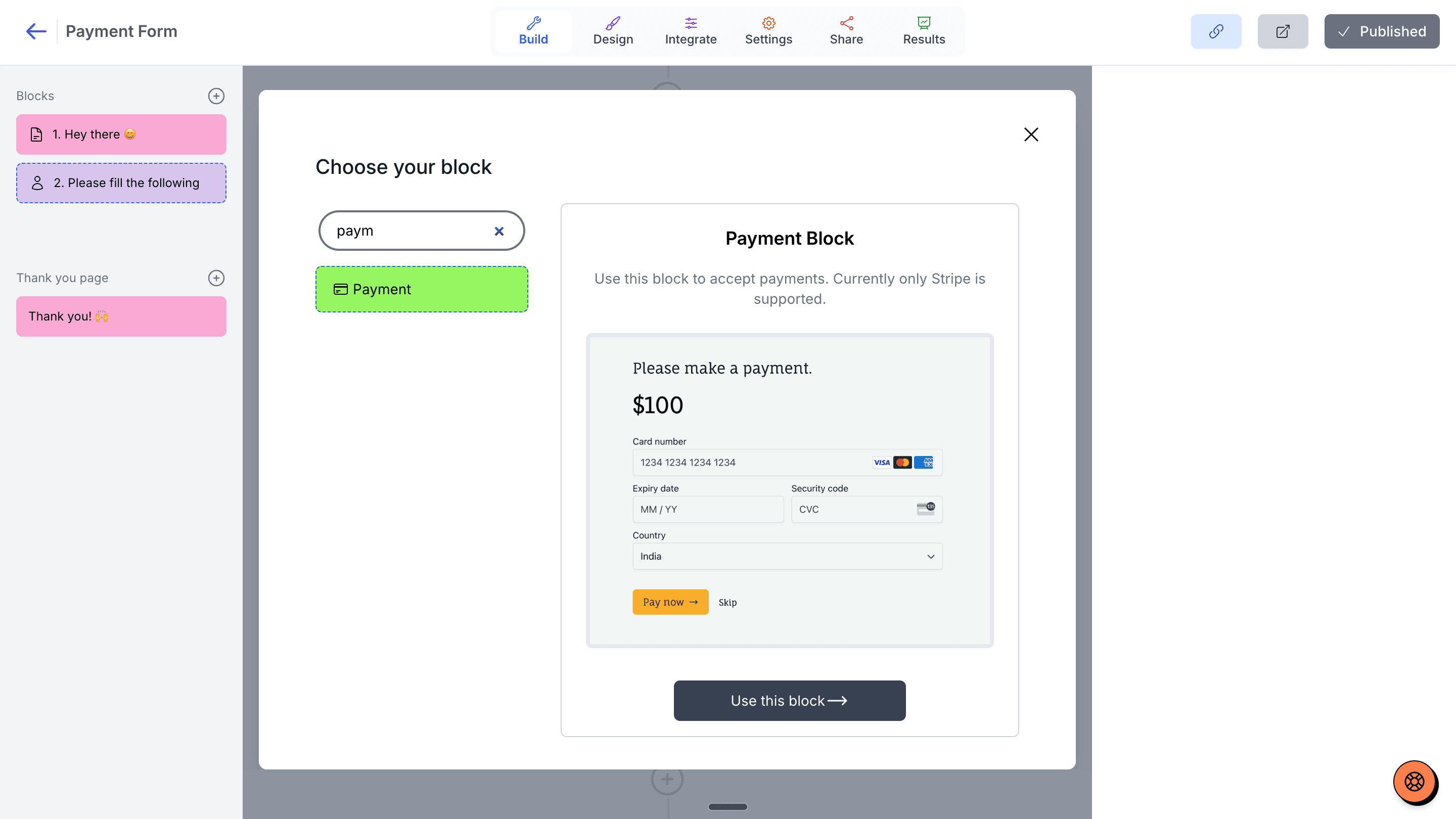Add a new block with the plus icon
This screenshot has height=819, width=1456.
[x=216, y=96]
